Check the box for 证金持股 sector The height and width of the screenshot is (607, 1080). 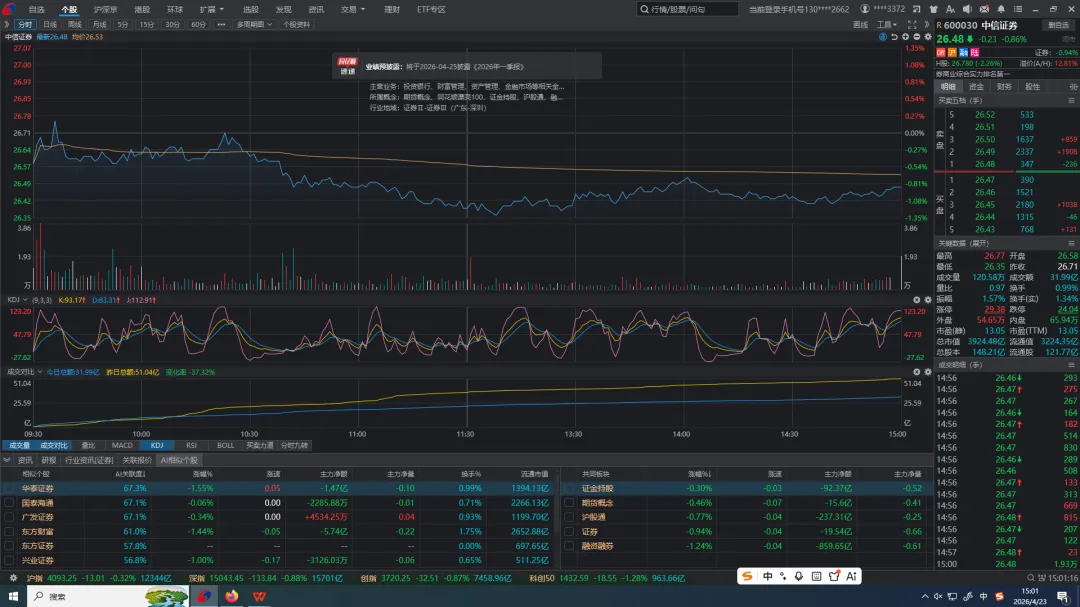569,488
